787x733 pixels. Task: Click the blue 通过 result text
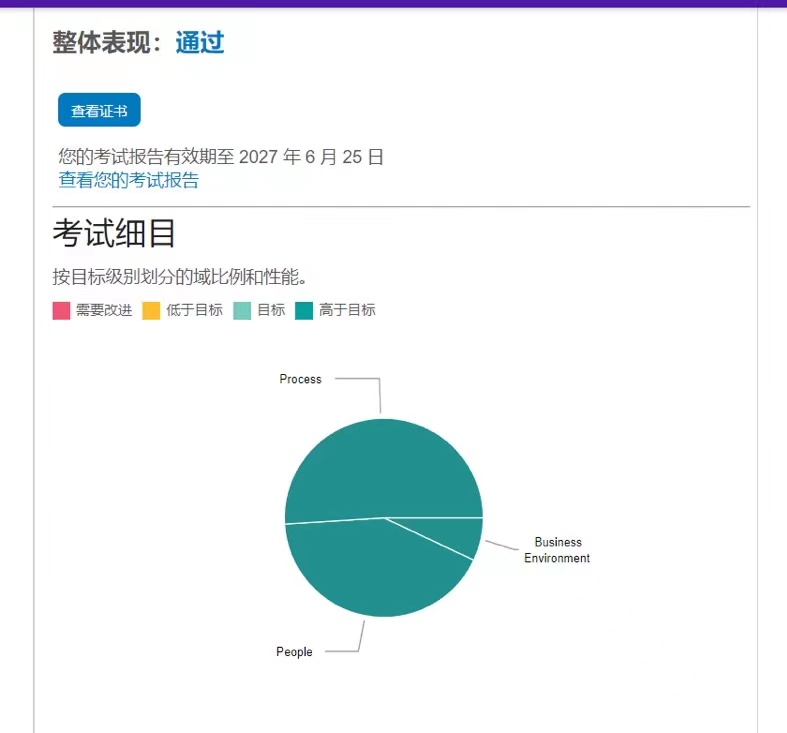pos(200,42)
